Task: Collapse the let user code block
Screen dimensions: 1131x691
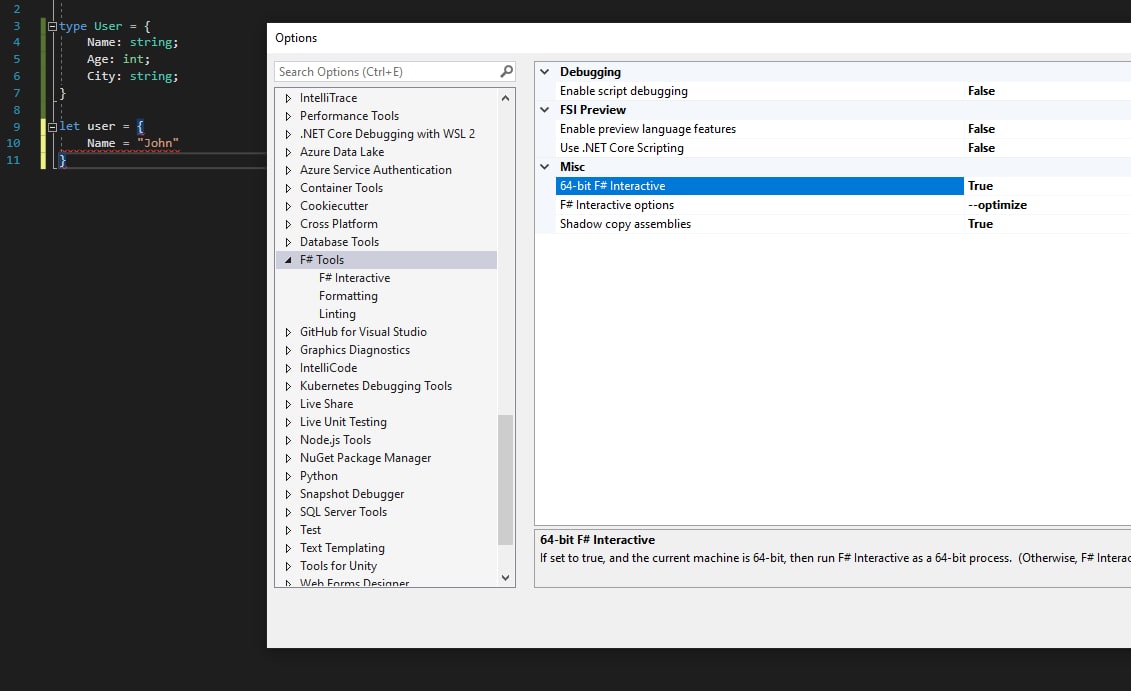Action: tap(52, 126)
